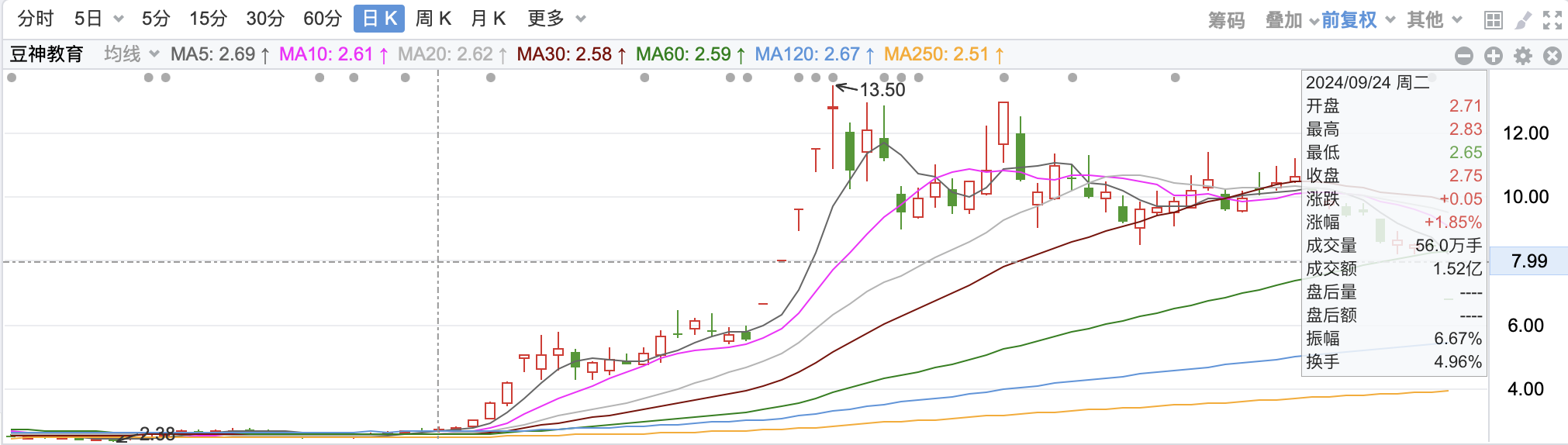Screen dimensions: 1568x445
Task: Click the minus circle icon on indicator bar
Action: [1464, 56]
